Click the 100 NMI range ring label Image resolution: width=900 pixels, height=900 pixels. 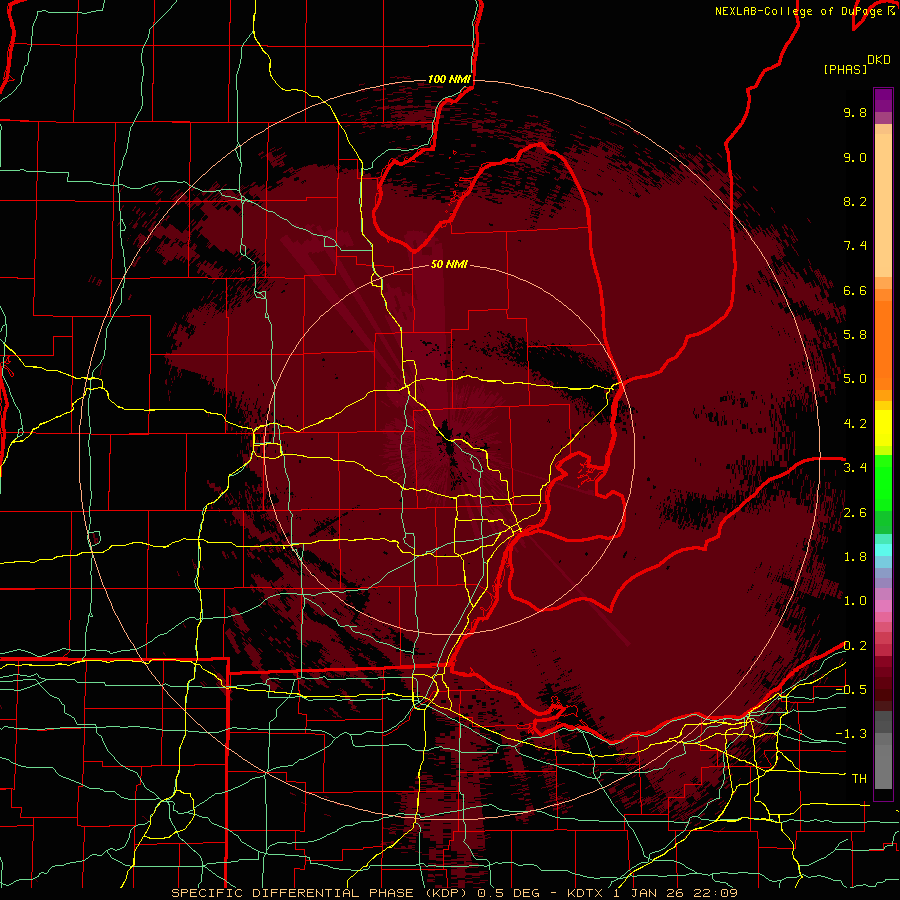[x=449, y=79]
